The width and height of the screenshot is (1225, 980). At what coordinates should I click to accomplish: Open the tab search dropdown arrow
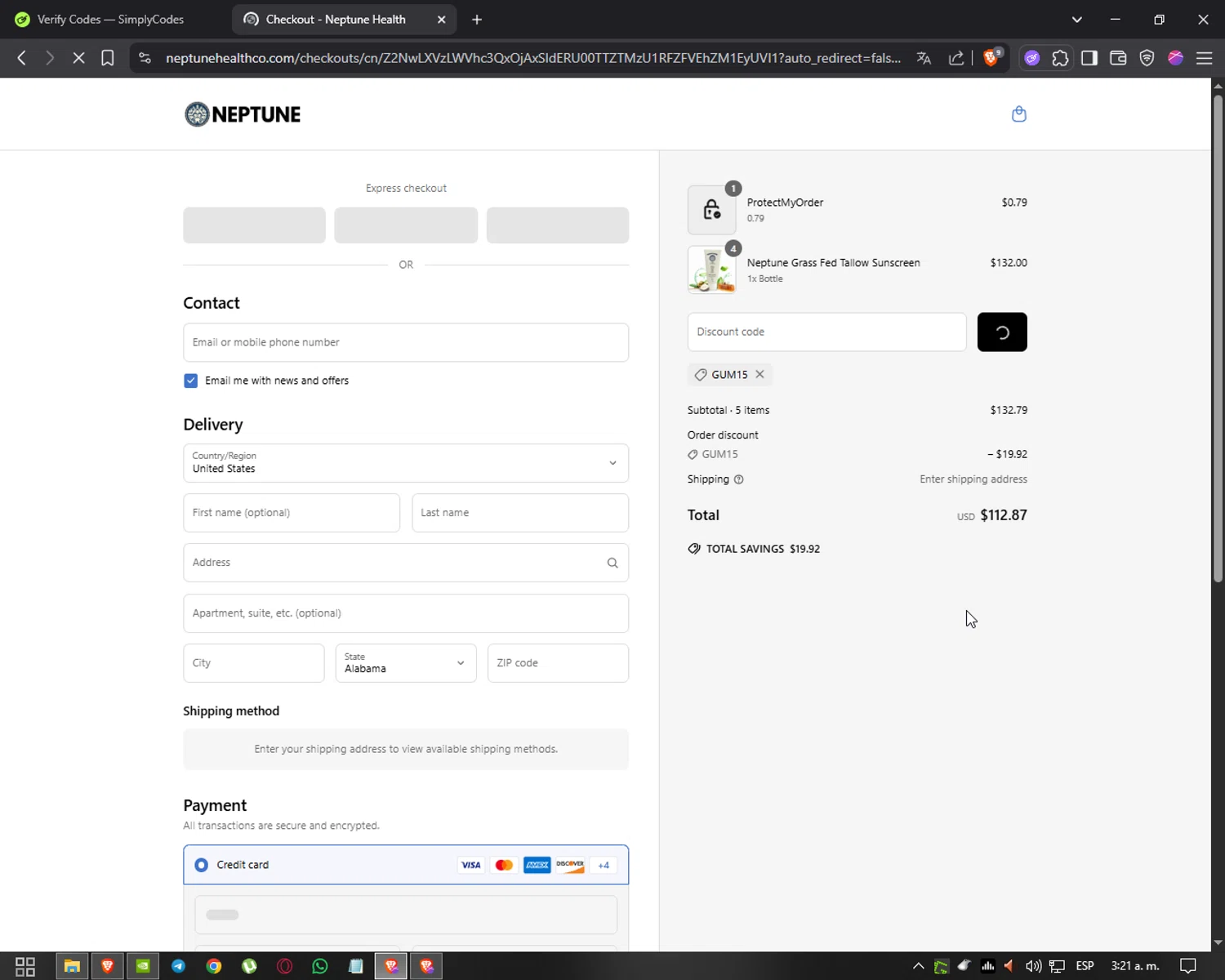tap(1076, 20)
